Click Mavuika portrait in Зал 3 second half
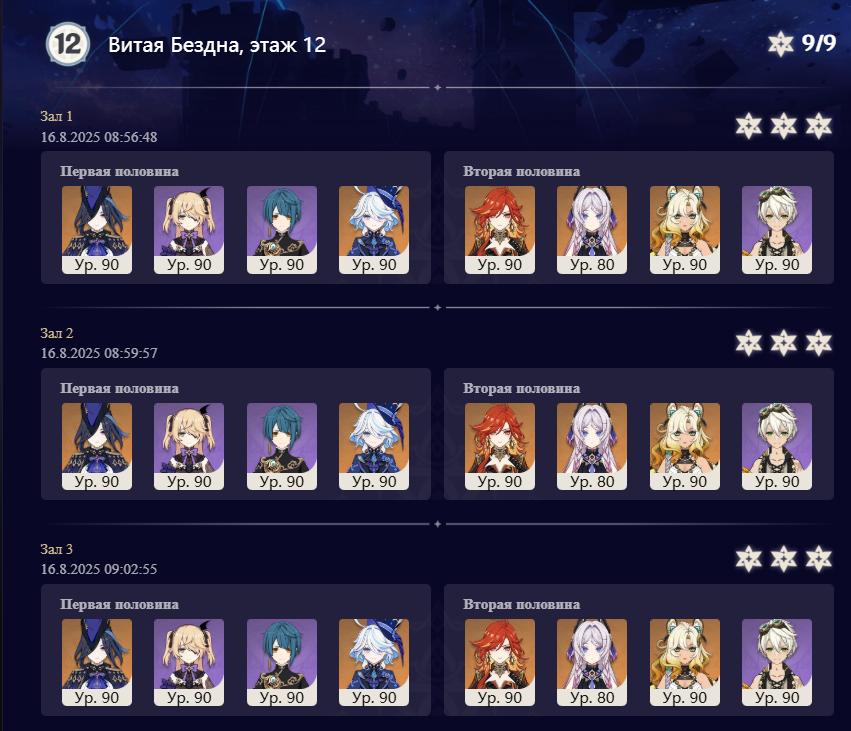Screen dimensions: 851x731 [x=500, y=662]
